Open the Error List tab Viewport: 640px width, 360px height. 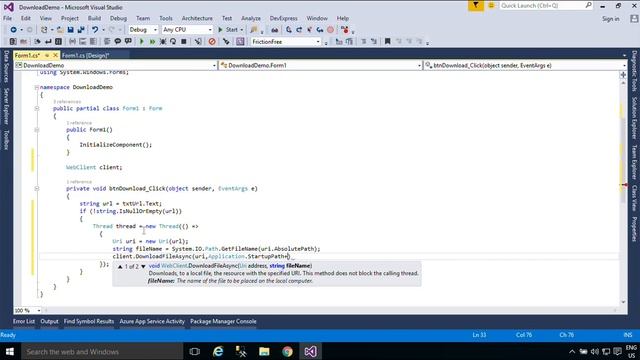tap(24, 321)
